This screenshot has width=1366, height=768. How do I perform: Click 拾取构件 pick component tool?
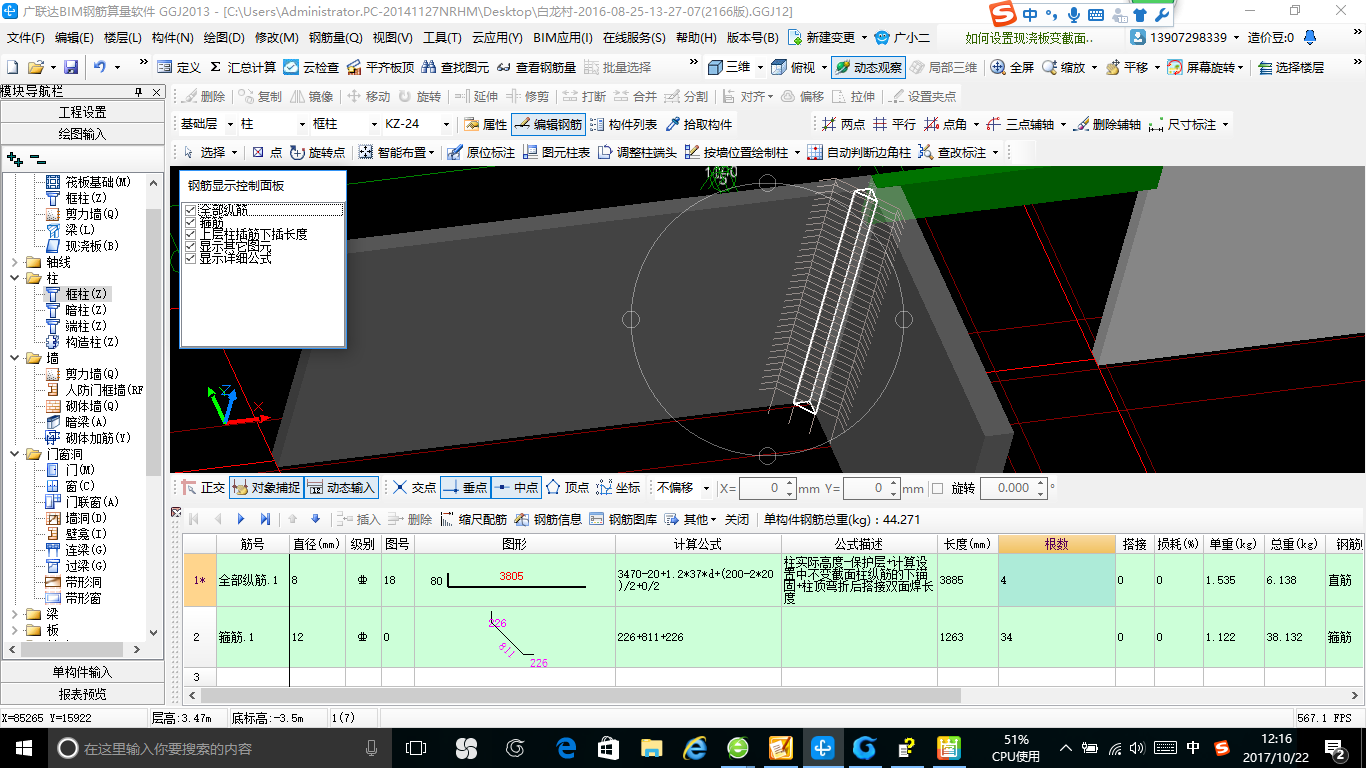pyautogui.click(x=699, y=125)
